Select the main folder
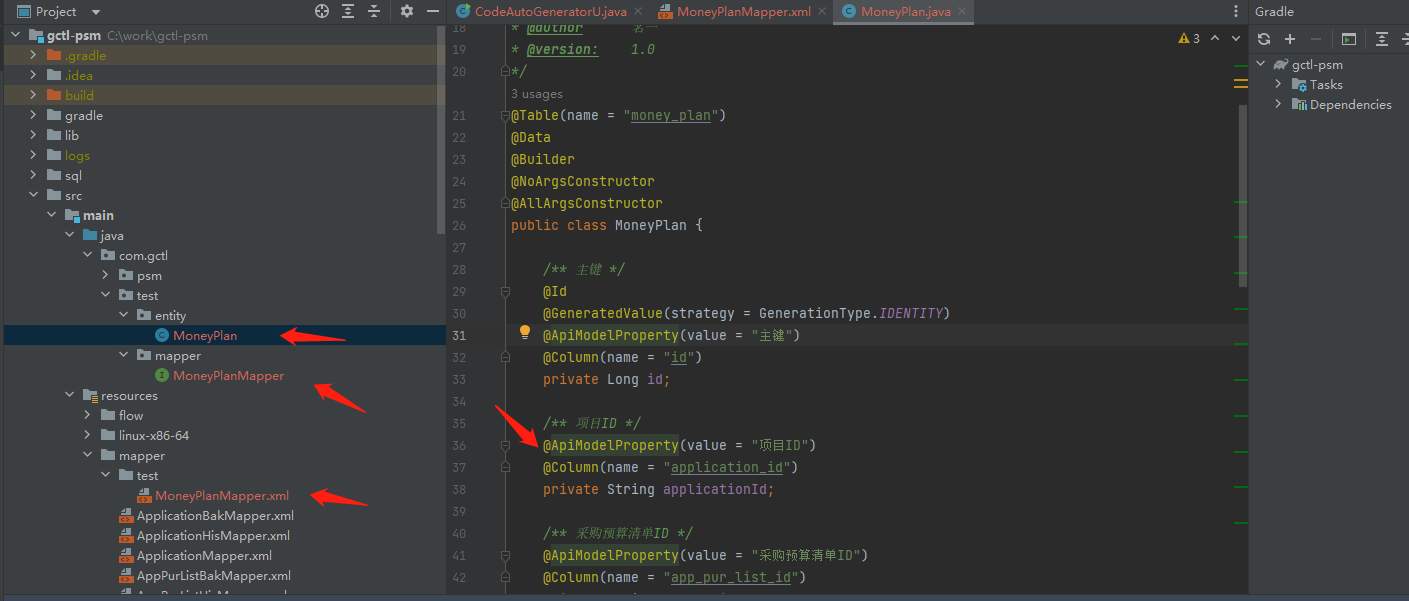Screen dimensions: 1409x601 (x=98, y=216)
